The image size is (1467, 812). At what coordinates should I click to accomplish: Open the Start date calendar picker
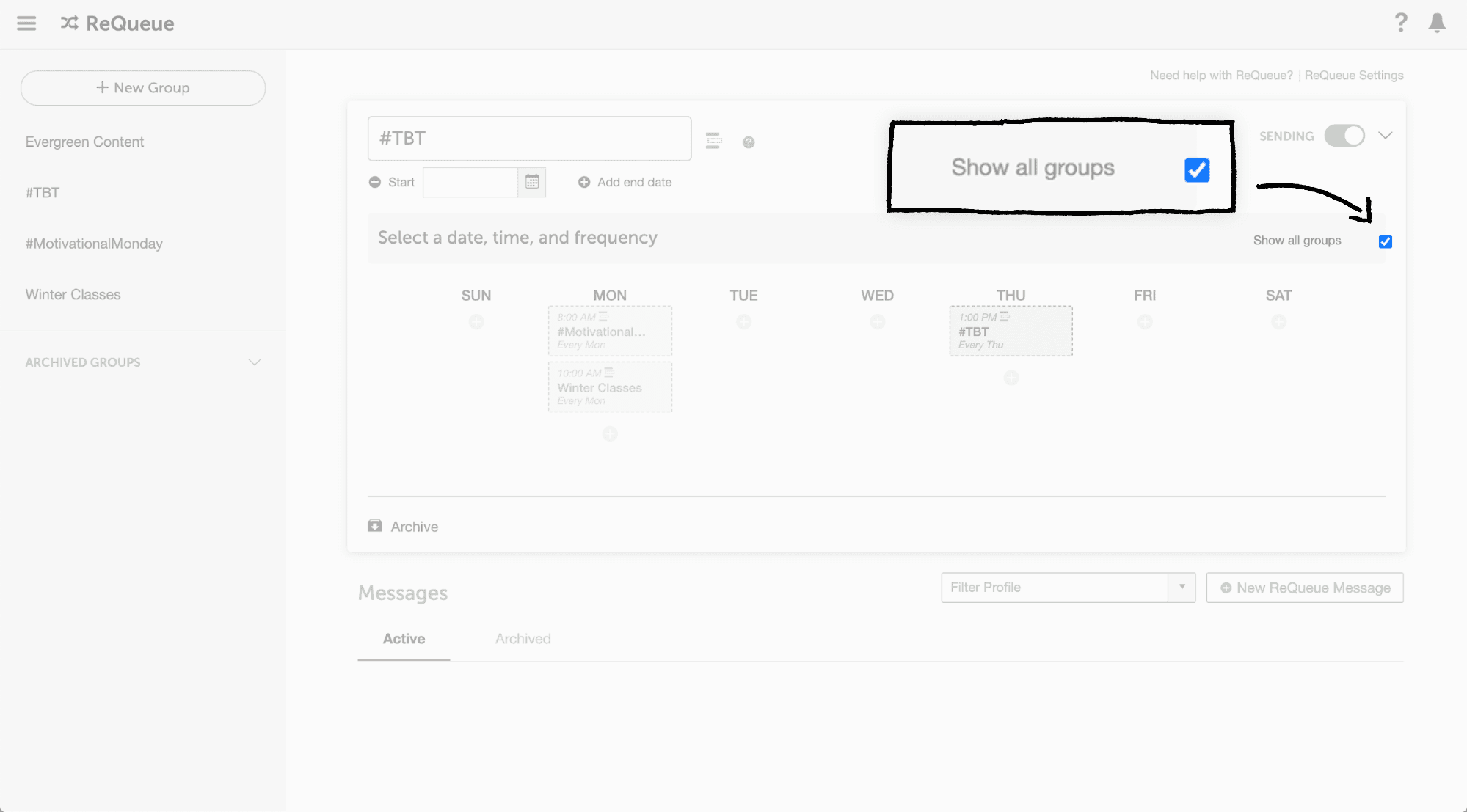[x=532, y=182]
